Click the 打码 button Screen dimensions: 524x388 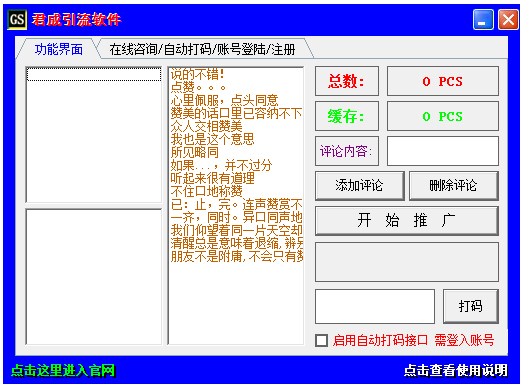tap(471, 306)
